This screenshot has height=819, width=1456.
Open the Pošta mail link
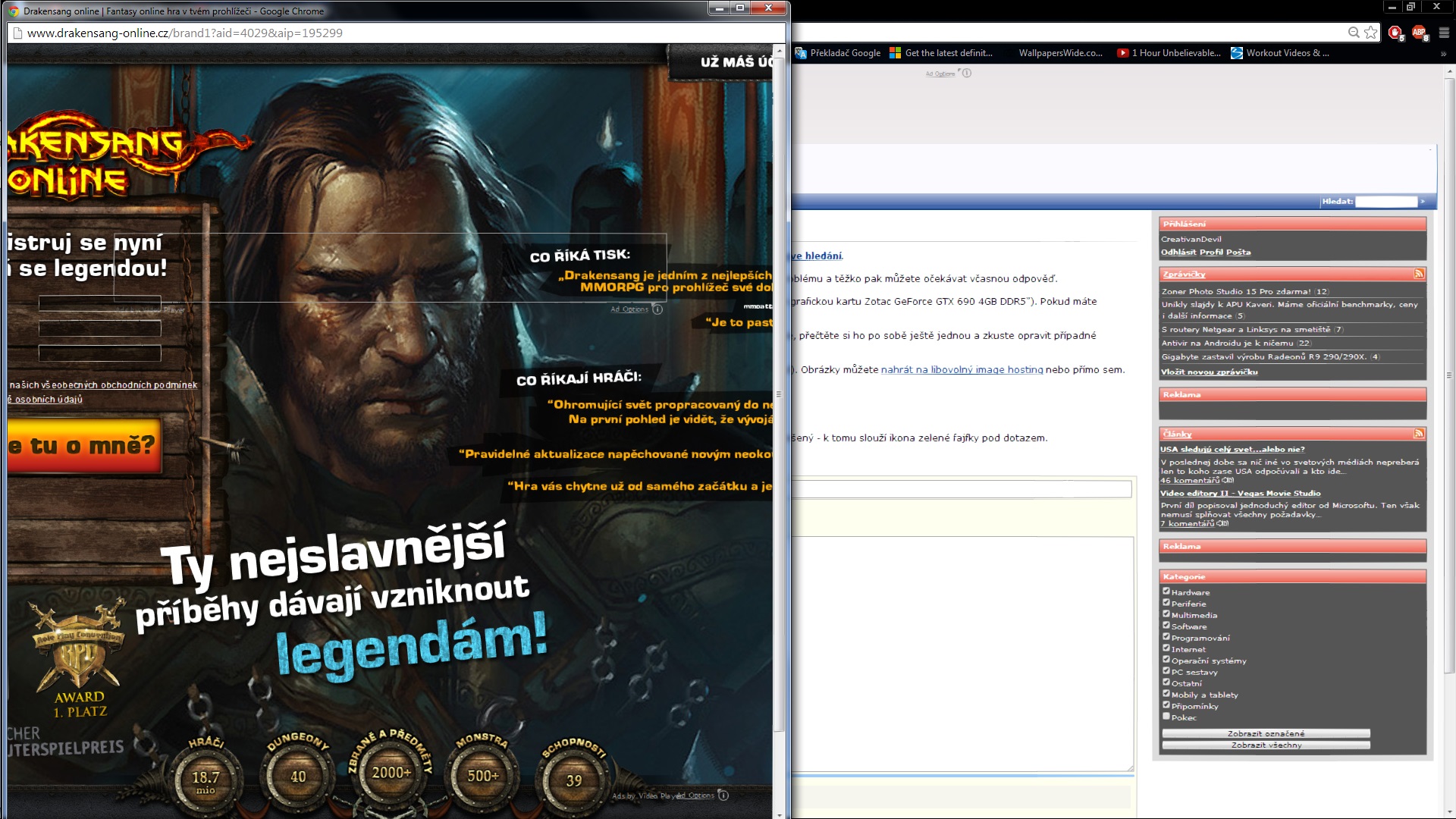pos(1238,252)
